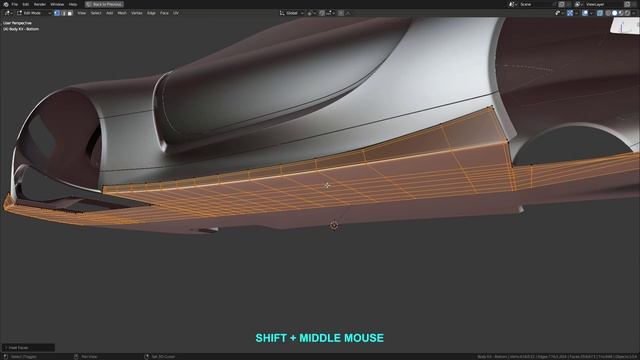
Task: Enable edge select mode
Action: click(63, 13)
